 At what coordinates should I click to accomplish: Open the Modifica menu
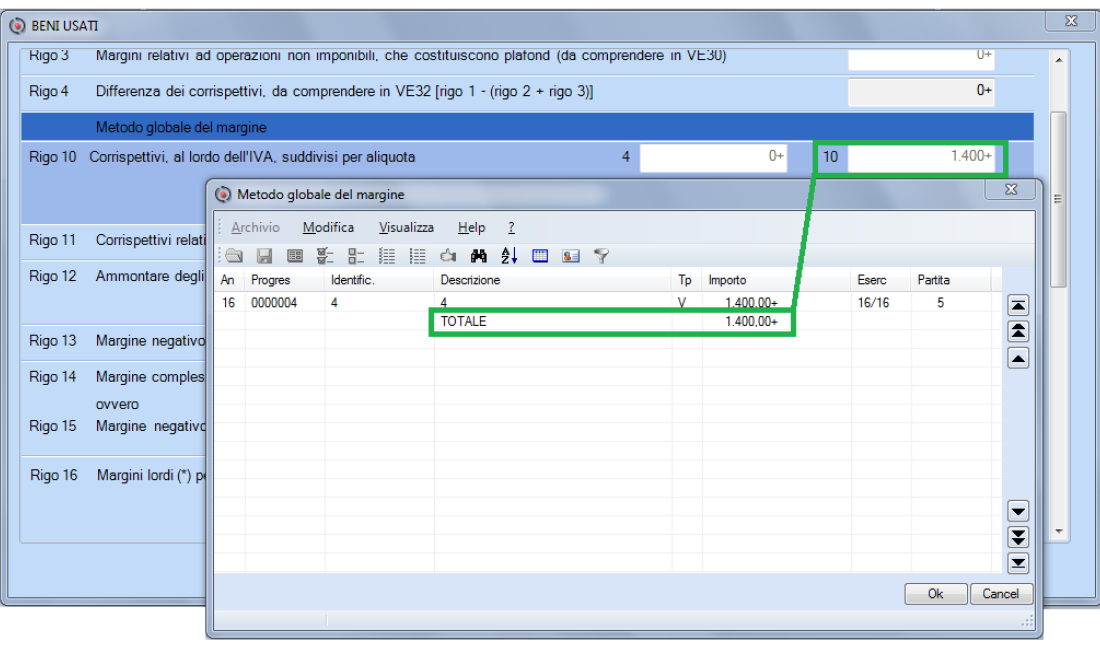tap(328, 227)
